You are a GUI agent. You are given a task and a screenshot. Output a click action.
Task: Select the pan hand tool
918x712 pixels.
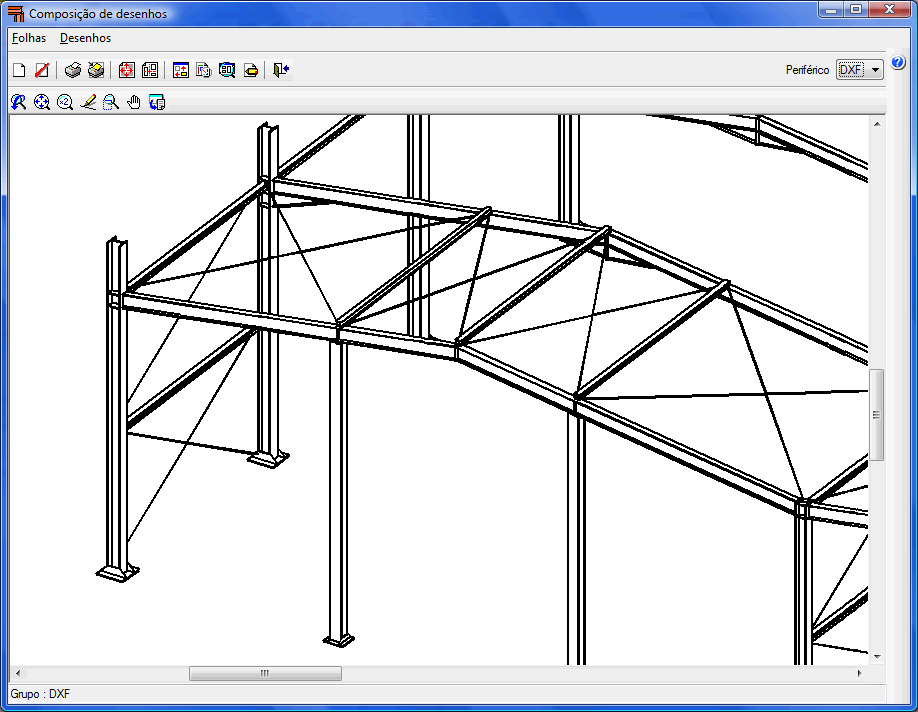tap(134, 102)
